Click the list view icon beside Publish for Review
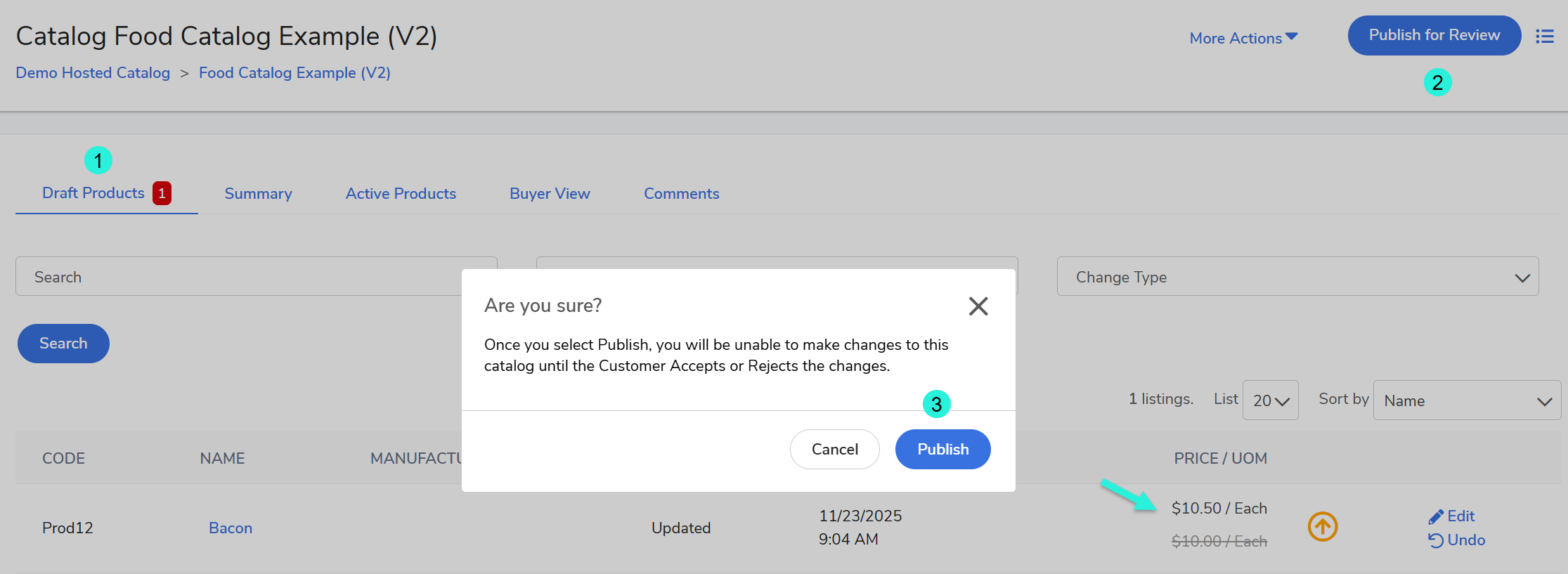Screen dimensions: 1568x574 [1544, 36]
